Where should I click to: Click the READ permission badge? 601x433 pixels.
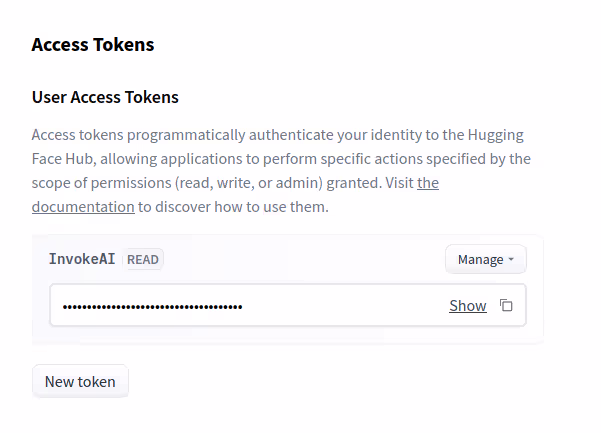[x=143, y=260]
